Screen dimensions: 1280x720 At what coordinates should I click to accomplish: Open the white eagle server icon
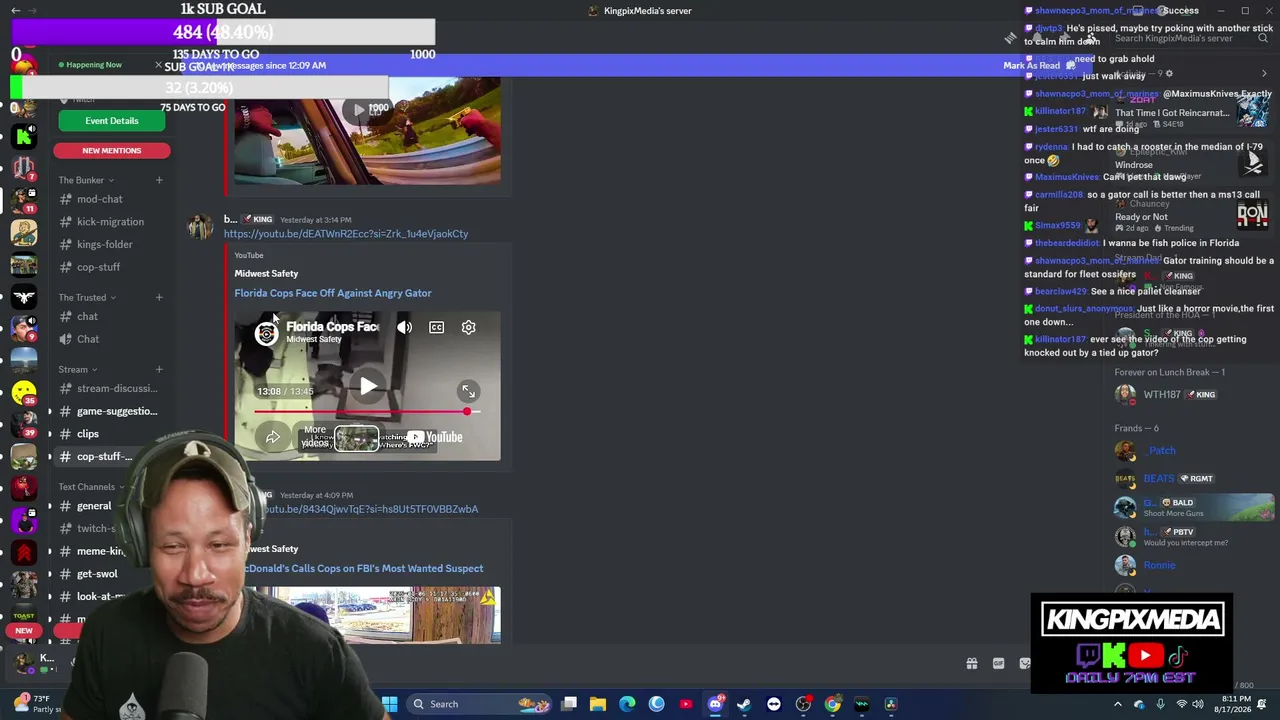24,297
